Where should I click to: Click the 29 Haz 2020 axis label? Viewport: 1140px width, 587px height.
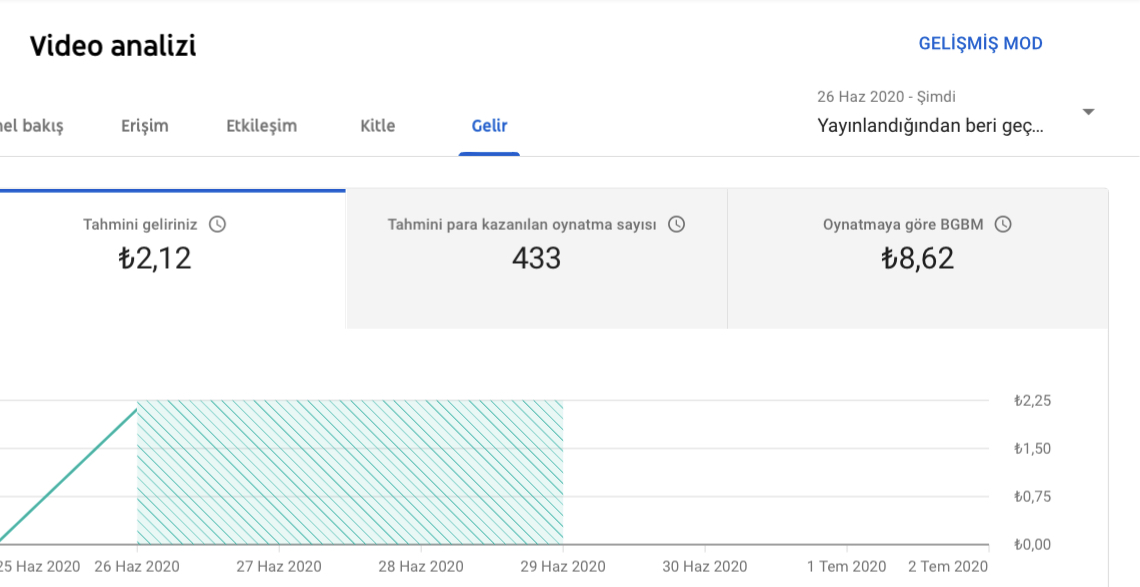pos(563,566)
